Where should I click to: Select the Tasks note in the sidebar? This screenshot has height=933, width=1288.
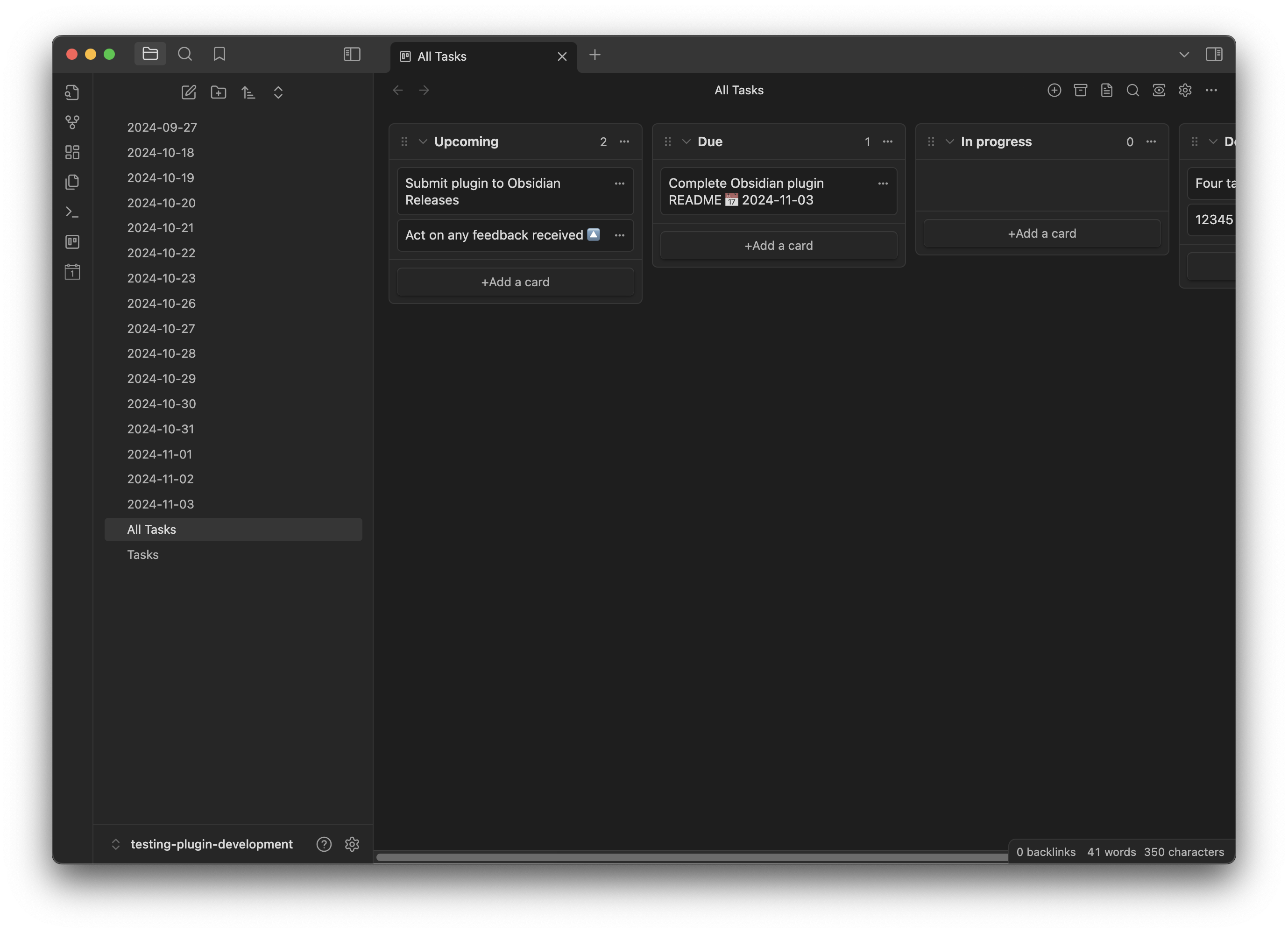point(142,555)
